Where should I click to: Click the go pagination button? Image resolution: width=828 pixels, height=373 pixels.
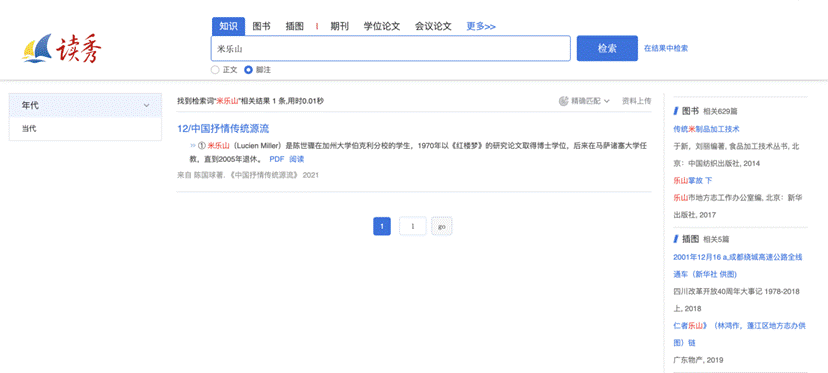(441, 226)
